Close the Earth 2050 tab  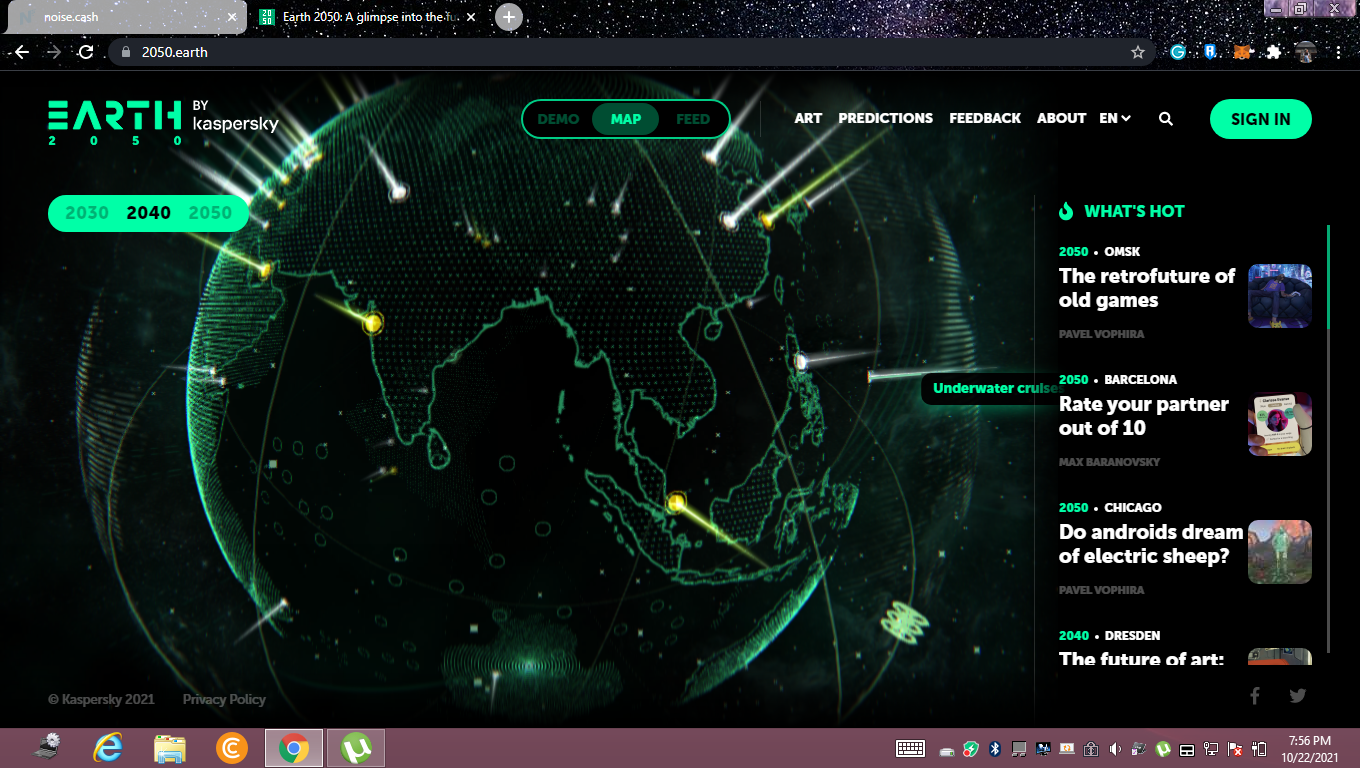471,17
